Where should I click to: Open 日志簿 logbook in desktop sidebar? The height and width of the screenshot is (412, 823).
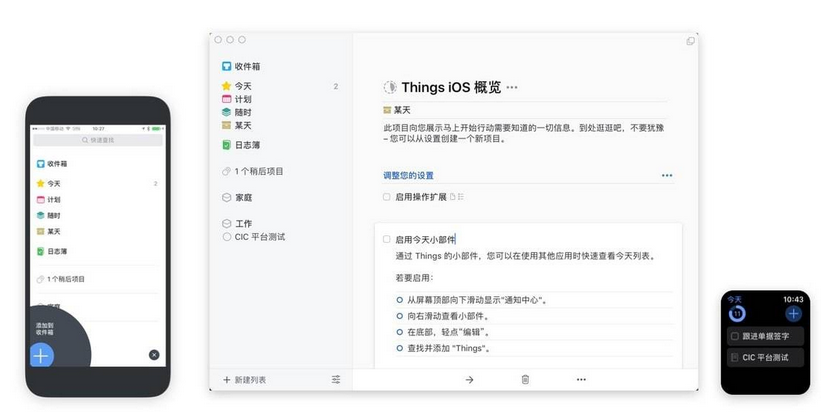click(241, 145)
